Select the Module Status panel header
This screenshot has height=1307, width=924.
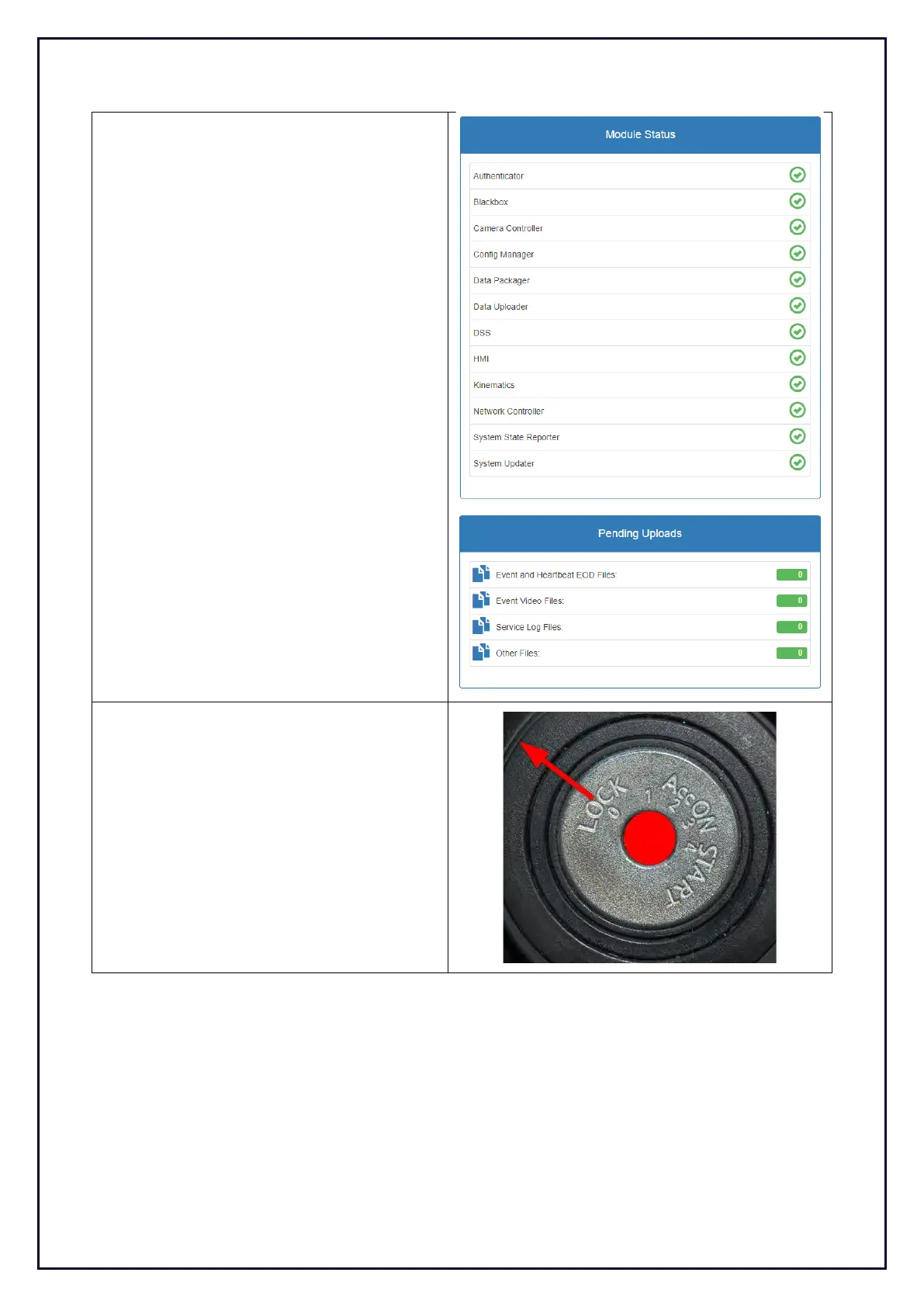tap(640, 135)
